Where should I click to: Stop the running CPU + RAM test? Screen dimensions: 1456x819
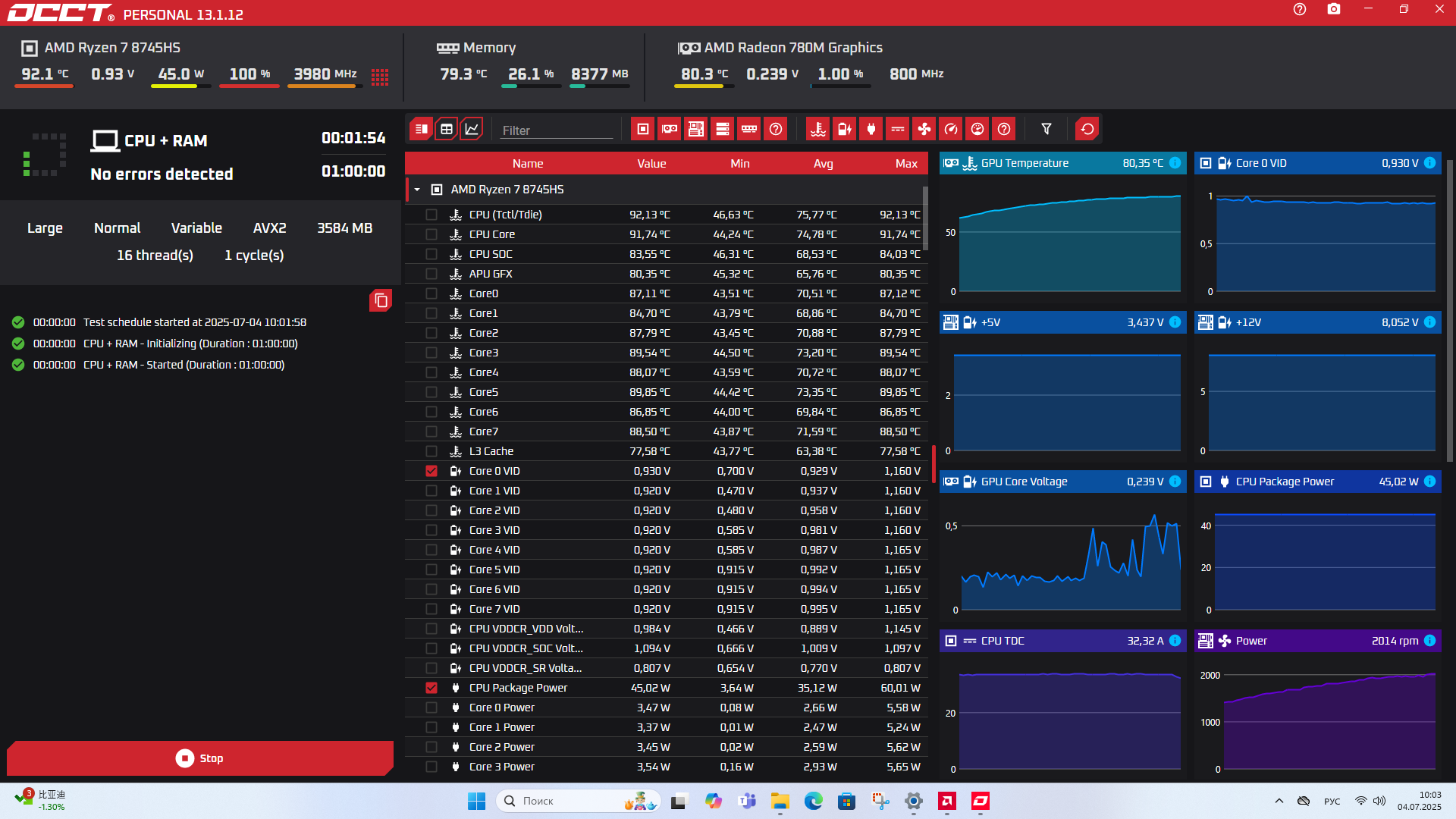coord(199,758)
